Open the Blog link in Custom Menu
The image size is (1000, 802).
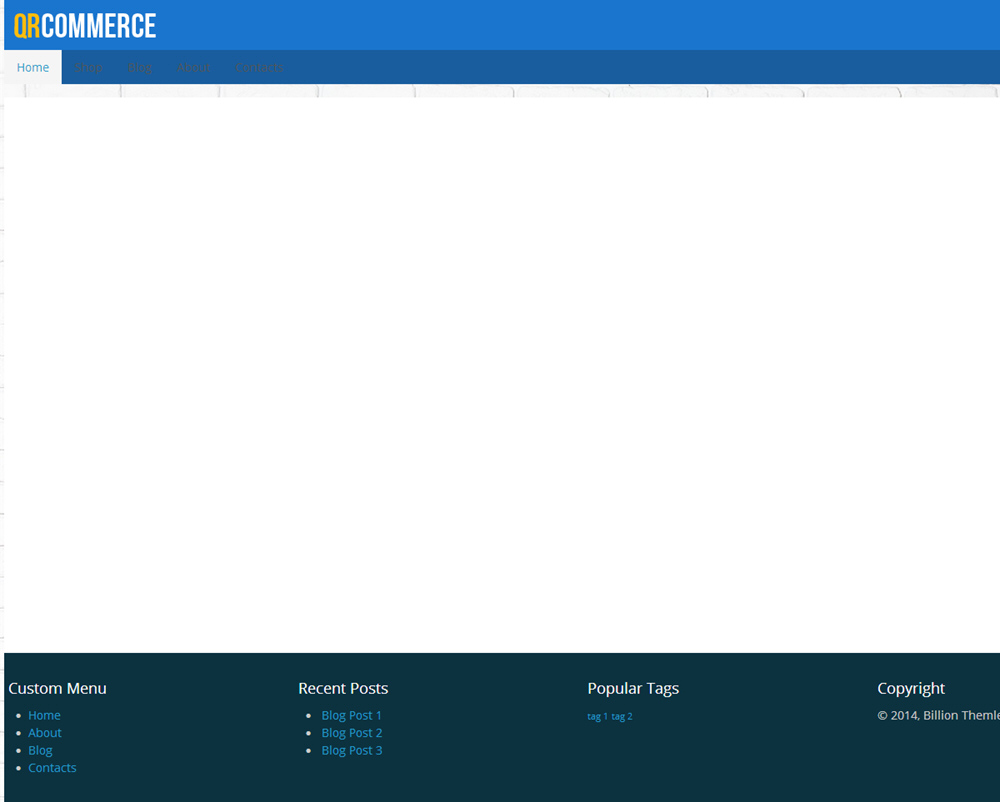(x=40, y=750)
